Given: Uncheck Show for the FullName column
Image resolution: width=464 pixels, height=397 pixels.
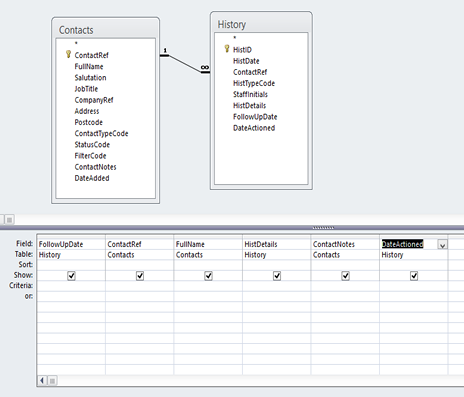Looking at the screenshot, I should [x=208, y=276].
